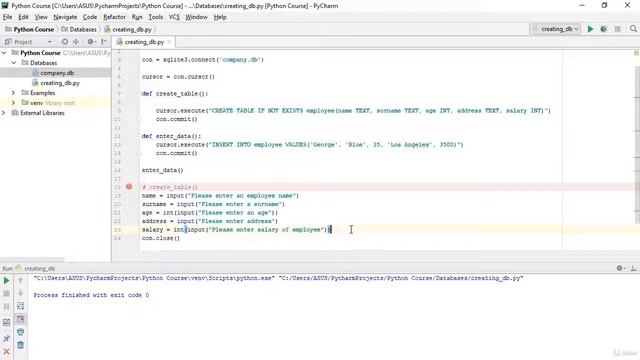This screenshot has height=360, width=640.
Task: Open the Help menu
Action: (x=220, y=17)
